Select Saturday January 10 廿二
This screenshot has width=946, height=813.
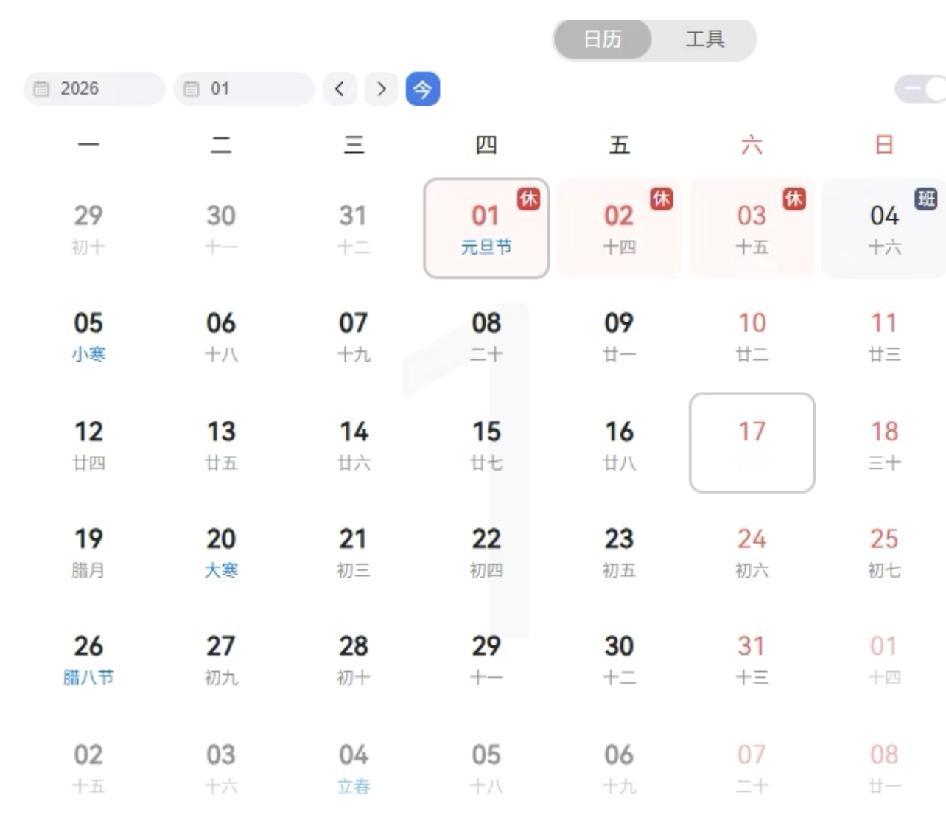click(x=752, y=336)
